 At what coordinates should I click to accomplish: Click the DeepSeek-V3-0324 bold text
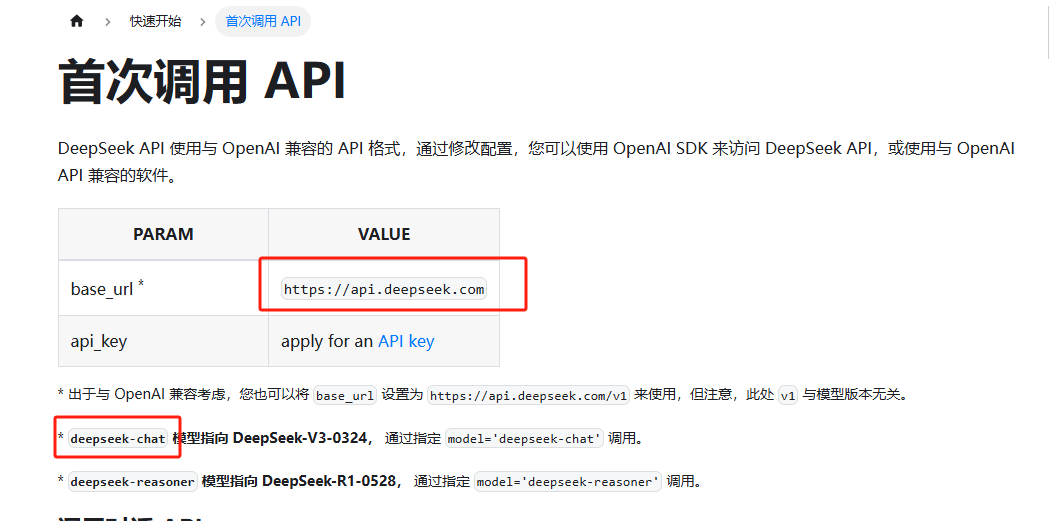(x=300, y=438)
